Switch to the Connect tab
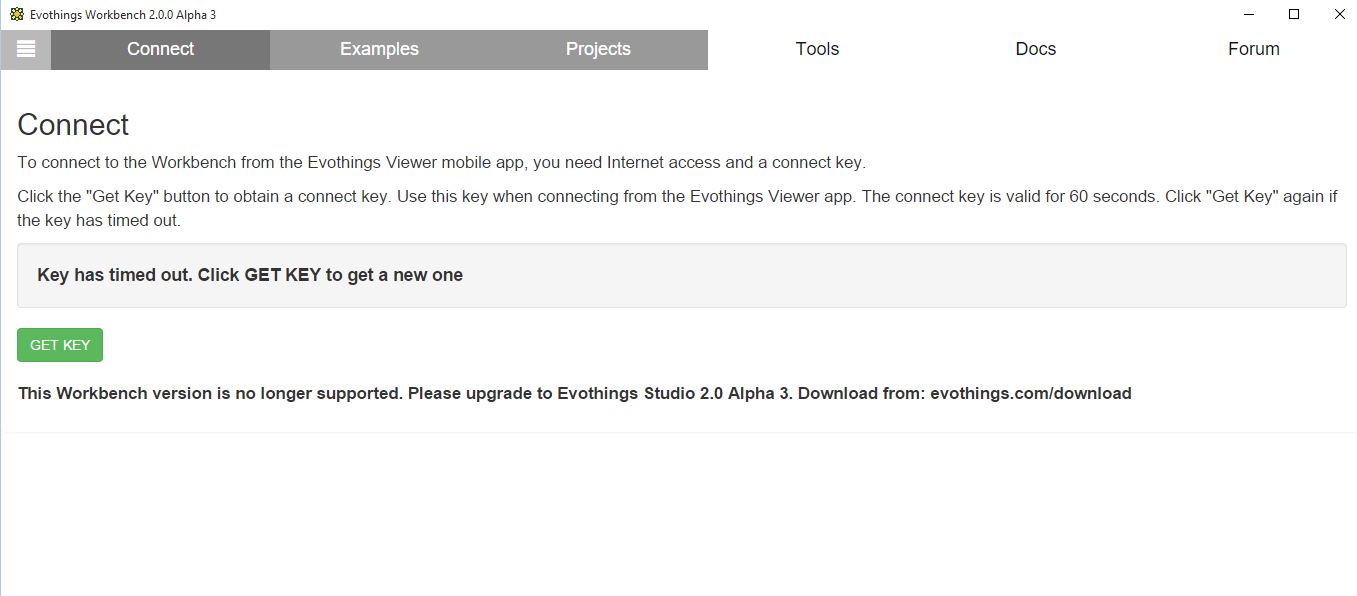Viewport: 1357px width, 596px height. (160, 49)
